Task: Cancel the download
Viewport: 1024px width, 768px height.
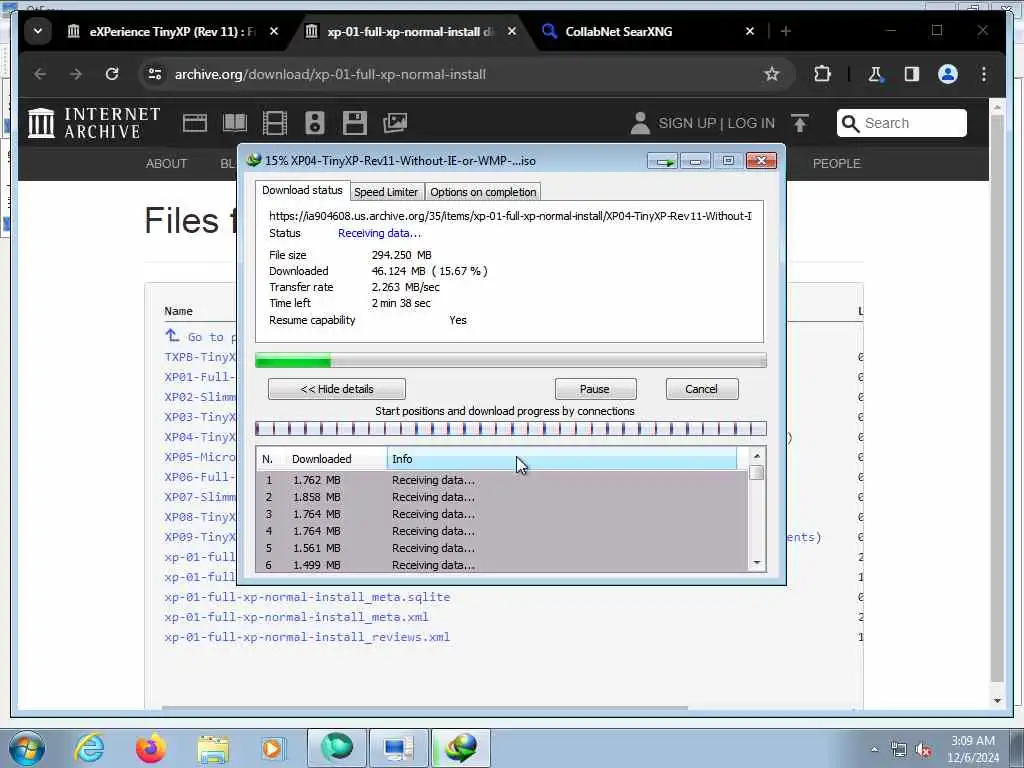Action: [x=702, y=389]
